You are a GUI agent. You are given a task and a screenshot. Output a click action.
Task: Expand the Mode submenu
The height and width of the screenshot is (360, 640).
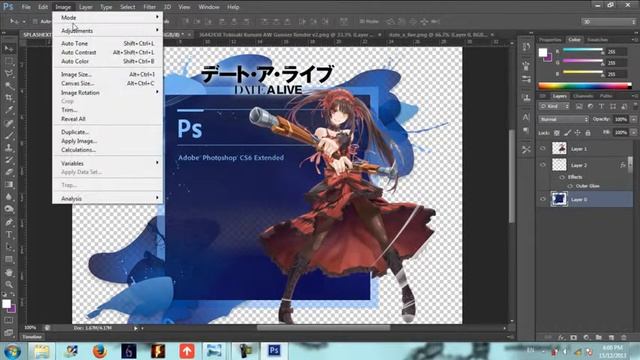(x=108, y=18)
